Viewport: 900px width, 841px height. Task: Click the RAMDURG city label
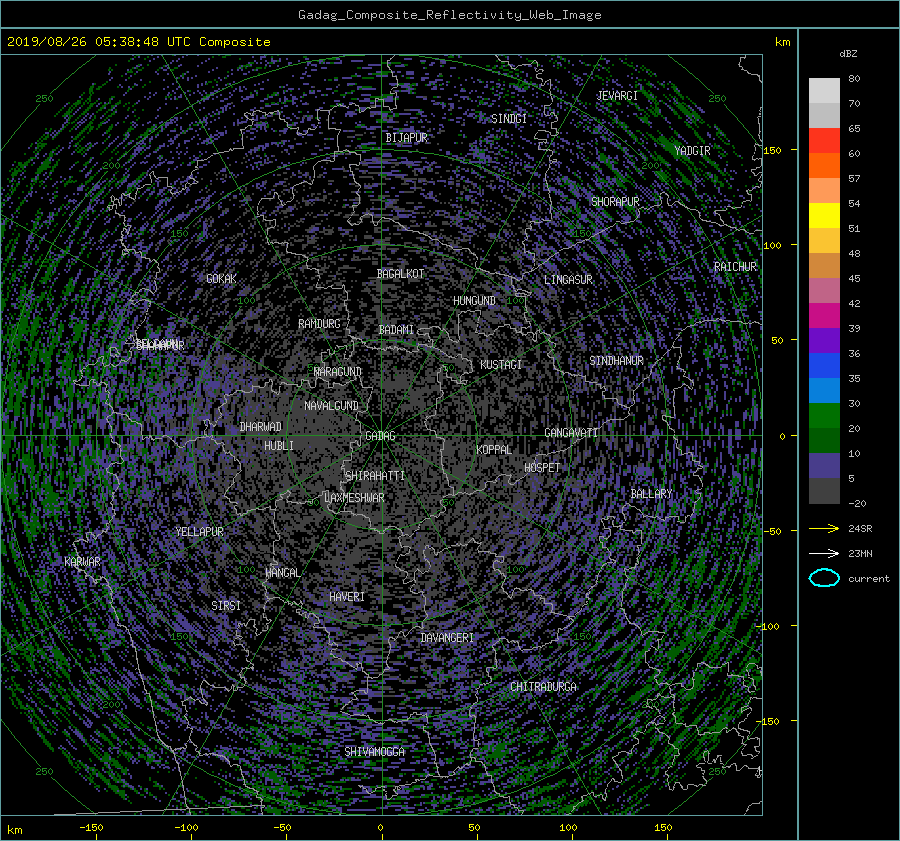coord(319,324)
